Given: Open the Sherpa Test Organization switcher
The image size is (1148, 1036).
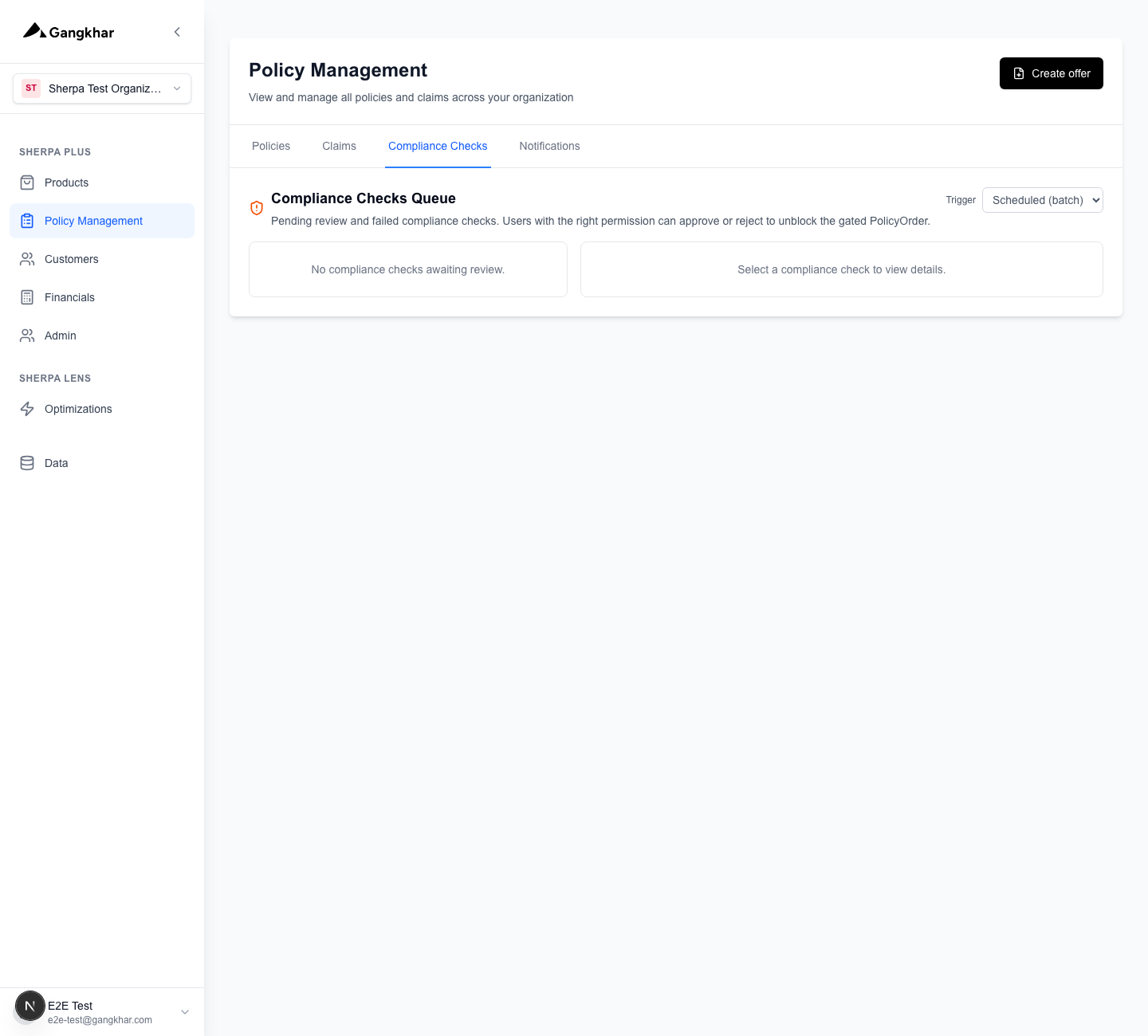Looking at the screenshot, I should click(x=102, y=88).
